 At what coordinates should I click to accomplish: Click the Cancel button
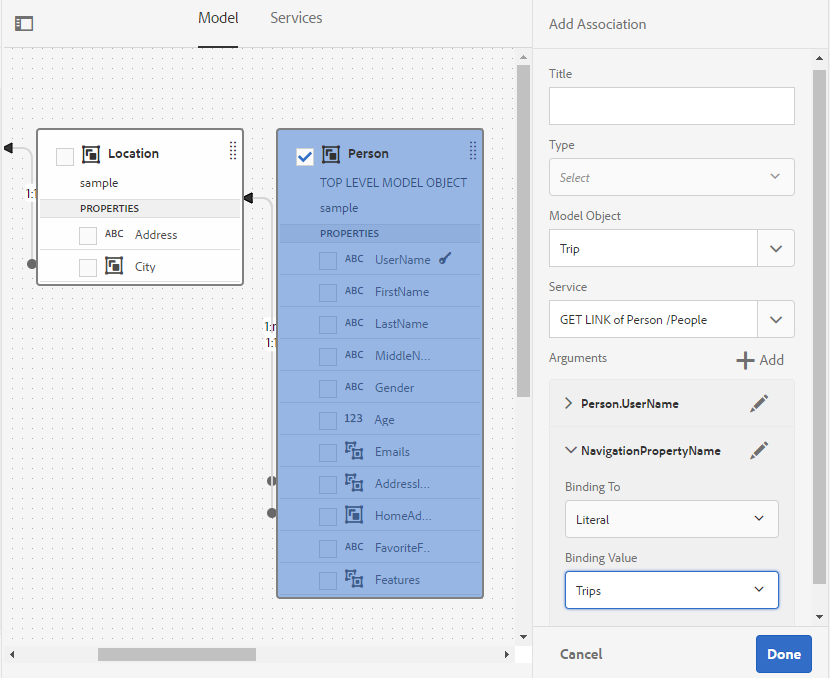point(581,654)
